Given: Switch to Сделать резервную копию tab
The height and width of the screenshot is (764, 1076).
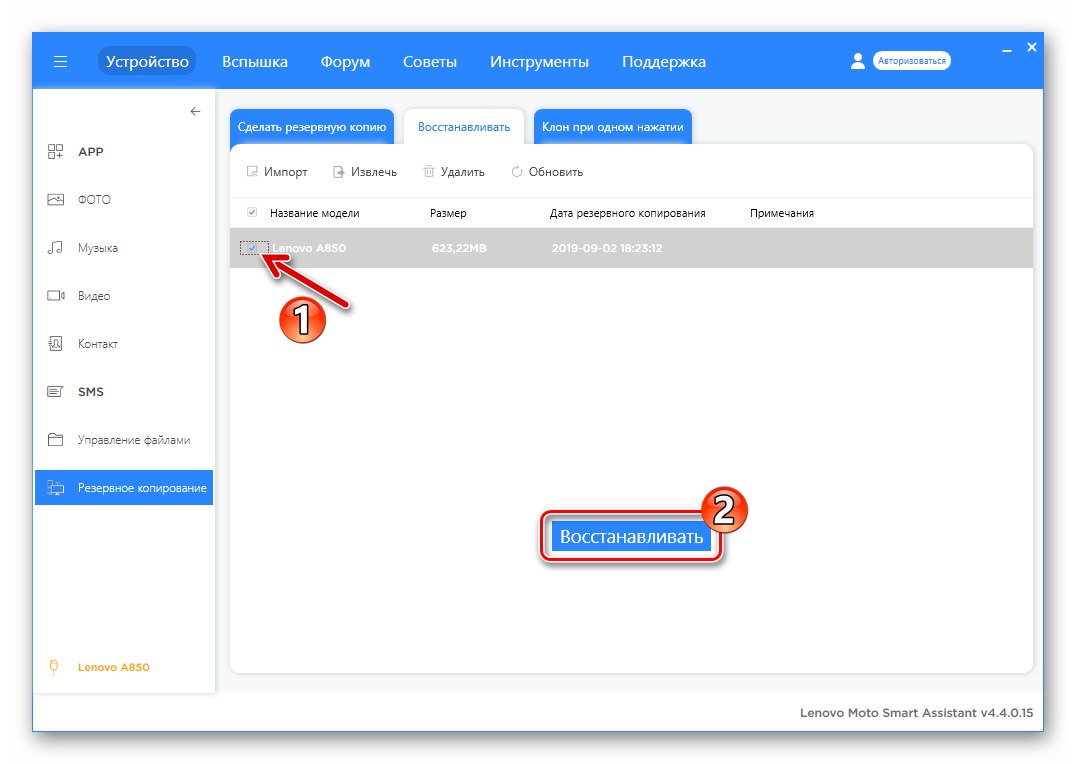Looking at the screenshot, I should (312, 127).
